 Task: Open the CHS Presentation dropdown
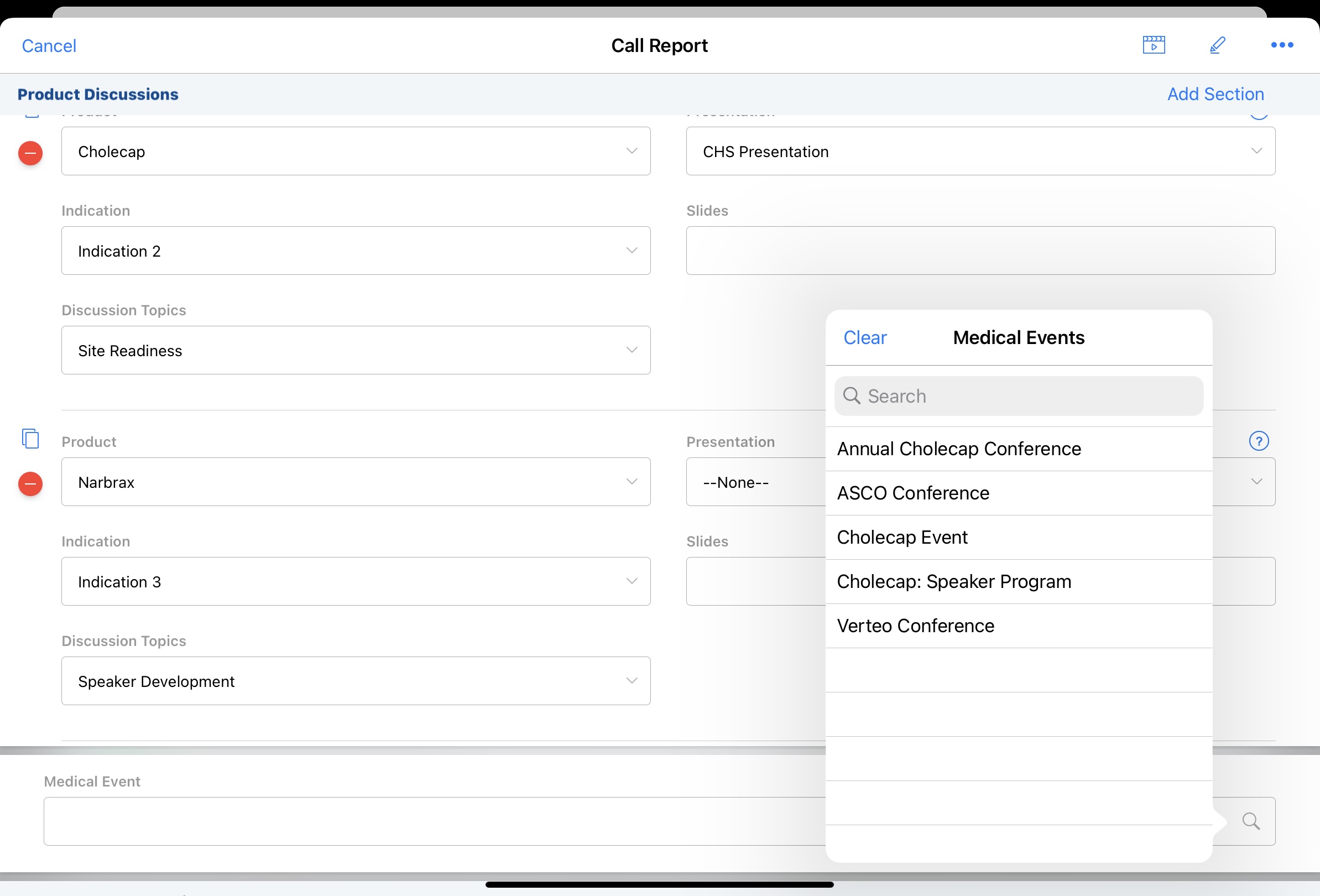(x=980, y=151)
